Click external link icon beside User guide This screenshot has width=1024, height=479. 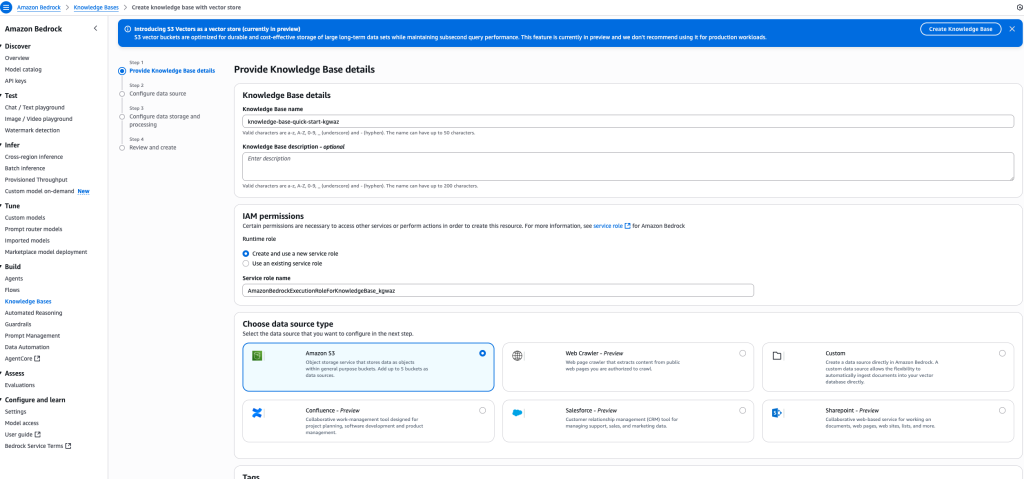point(38,435)
